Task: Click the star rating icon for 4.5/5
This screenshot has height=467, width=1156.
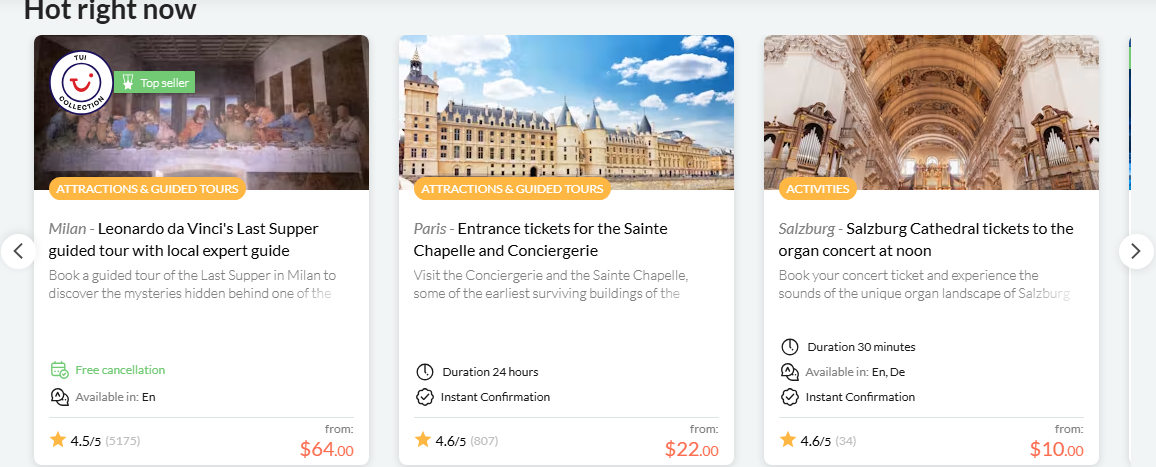Action: click(x=58, y=439)
